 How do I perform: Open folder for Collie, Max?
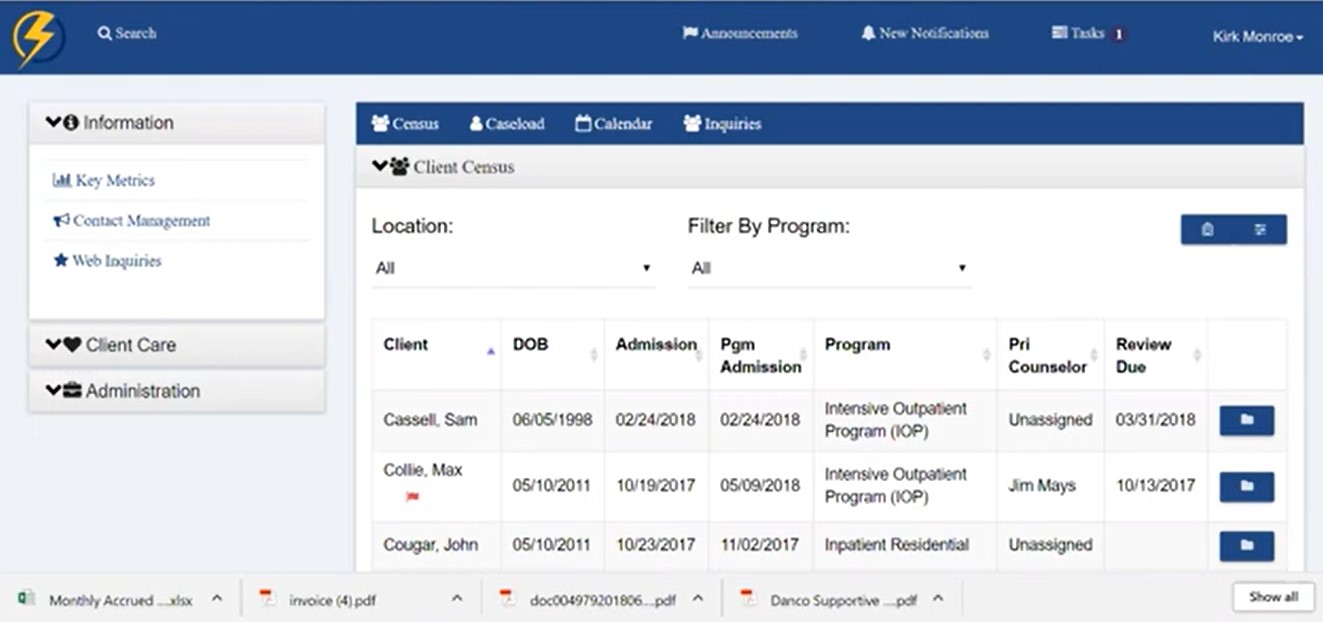click(x=1246, y=487)
